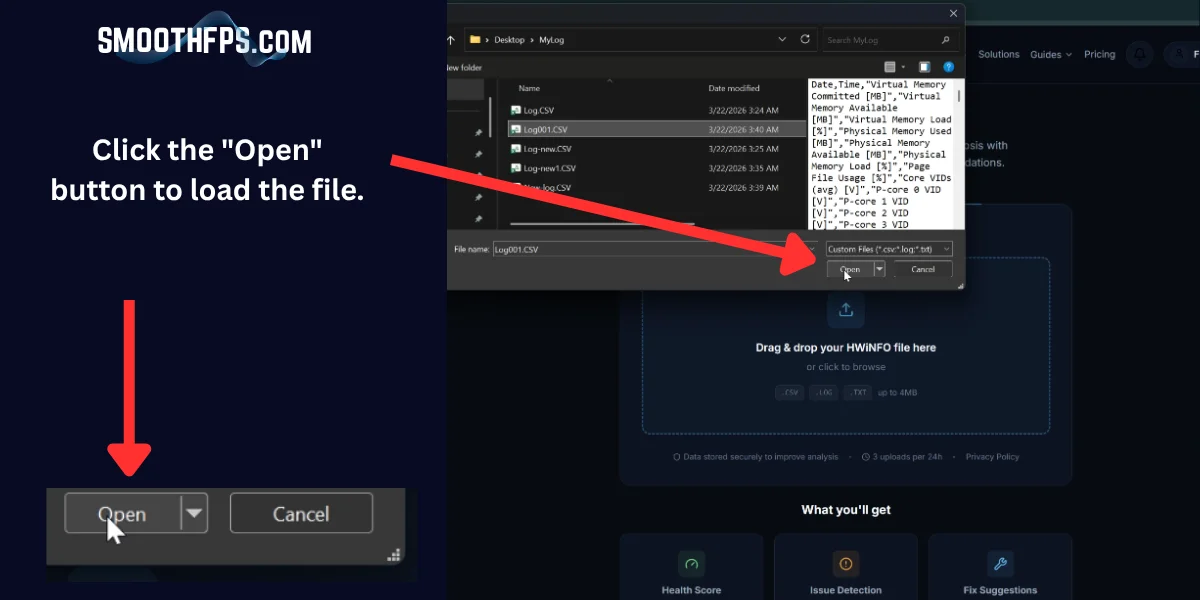Click the help icon in the file dialog
1200x600 pixels.
coord(948,66)
